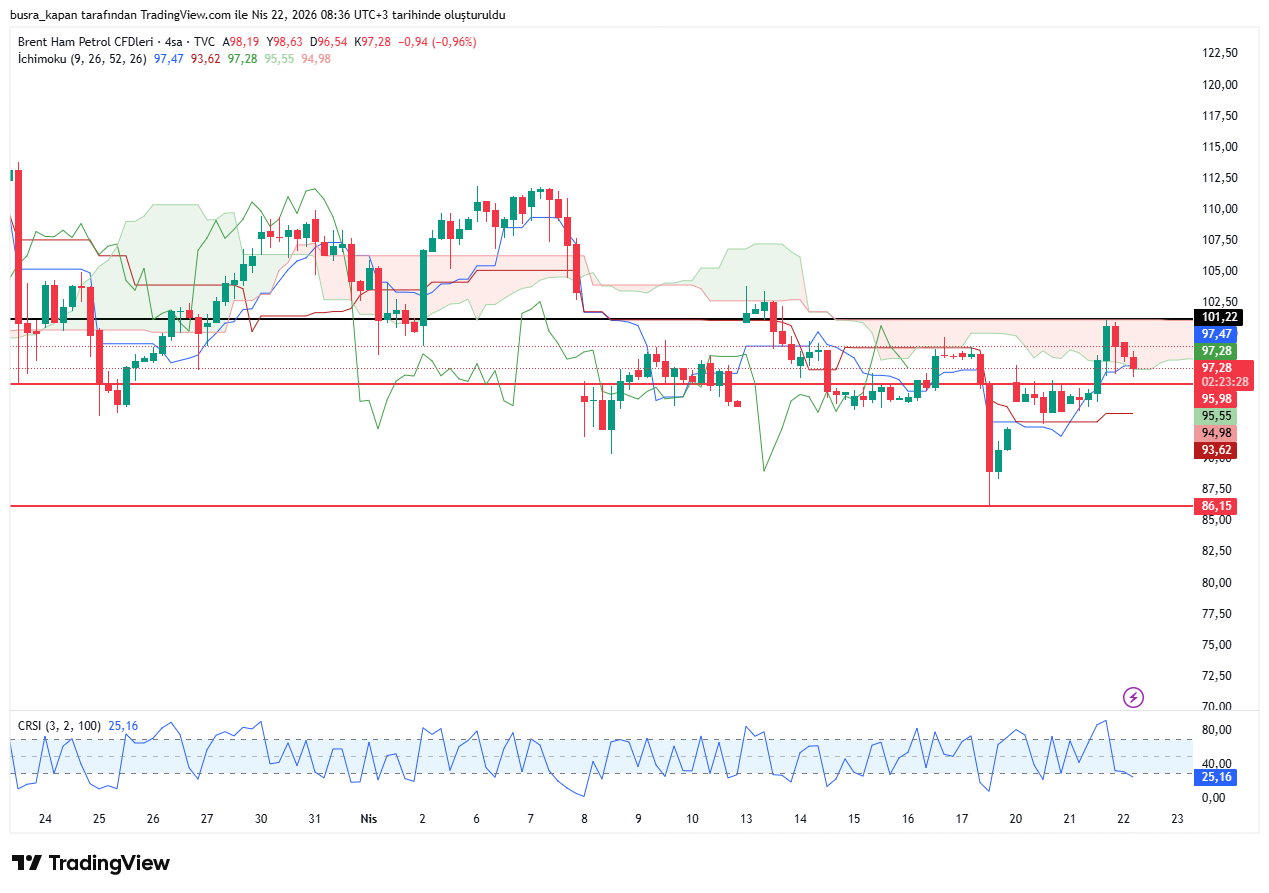1269x893 pixels.
Task: Click the red 95,98 price line label
Action: pyautogui.click(x=1215, y=398)
